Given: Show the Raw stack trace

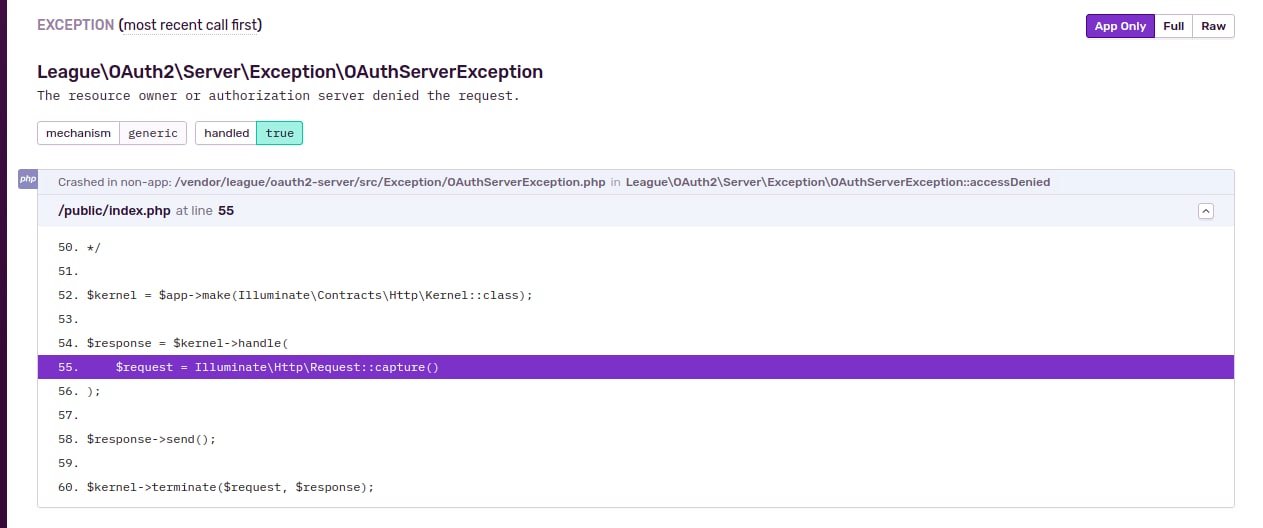Looking at the screenshot, I should (1213, 26).
